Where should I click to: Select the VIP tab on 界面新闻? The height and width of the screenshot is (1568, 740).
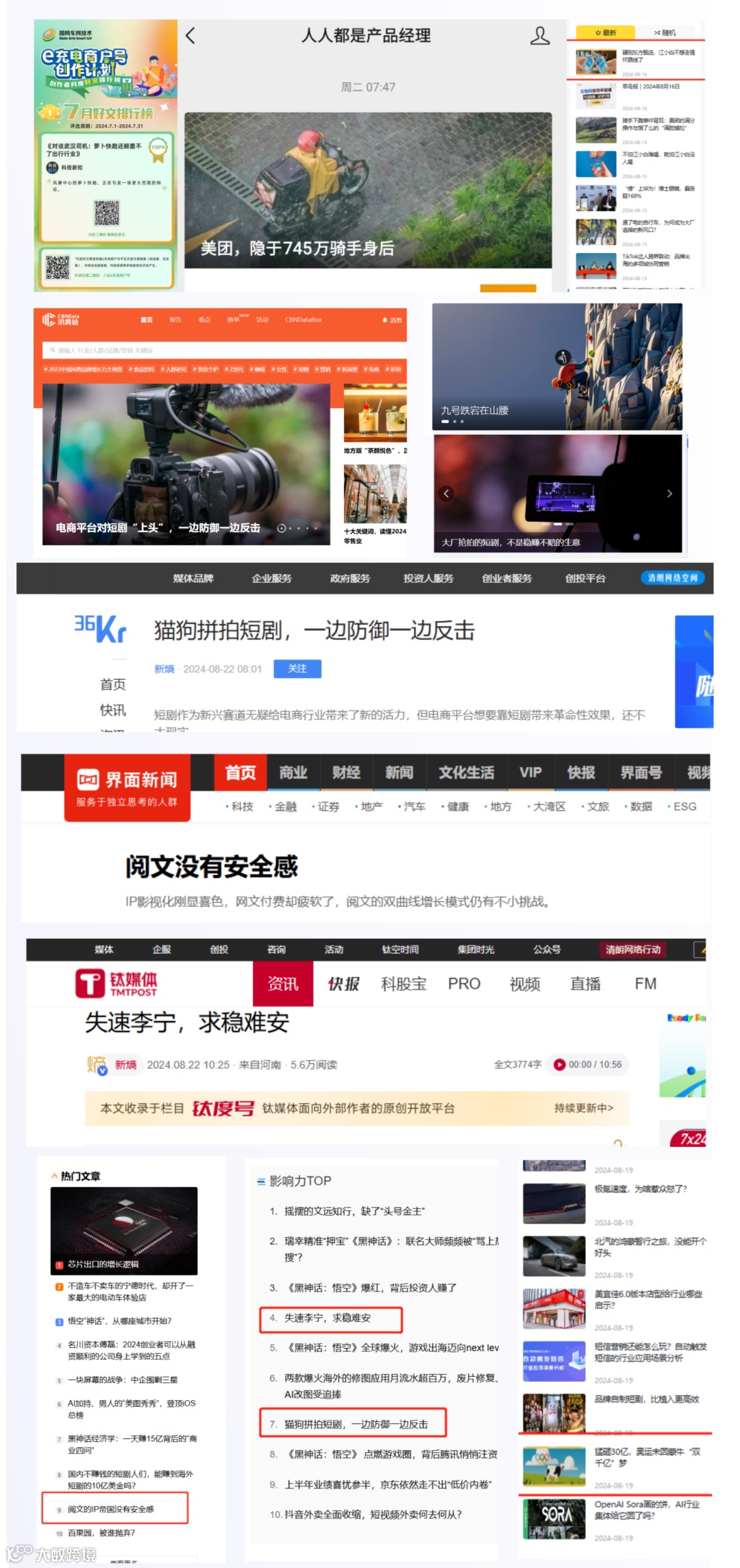pos(531,773)
